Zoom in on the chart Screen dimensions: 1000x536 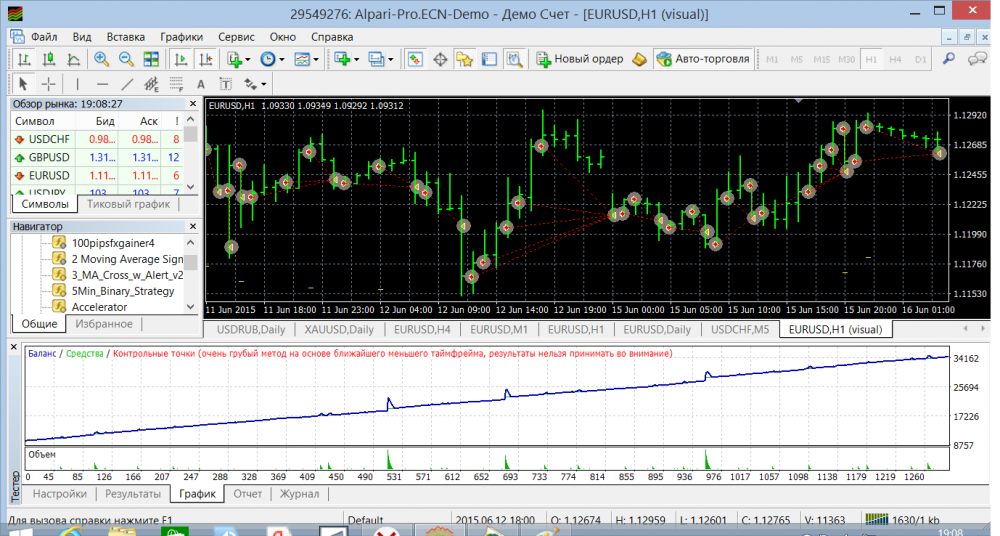101,59
